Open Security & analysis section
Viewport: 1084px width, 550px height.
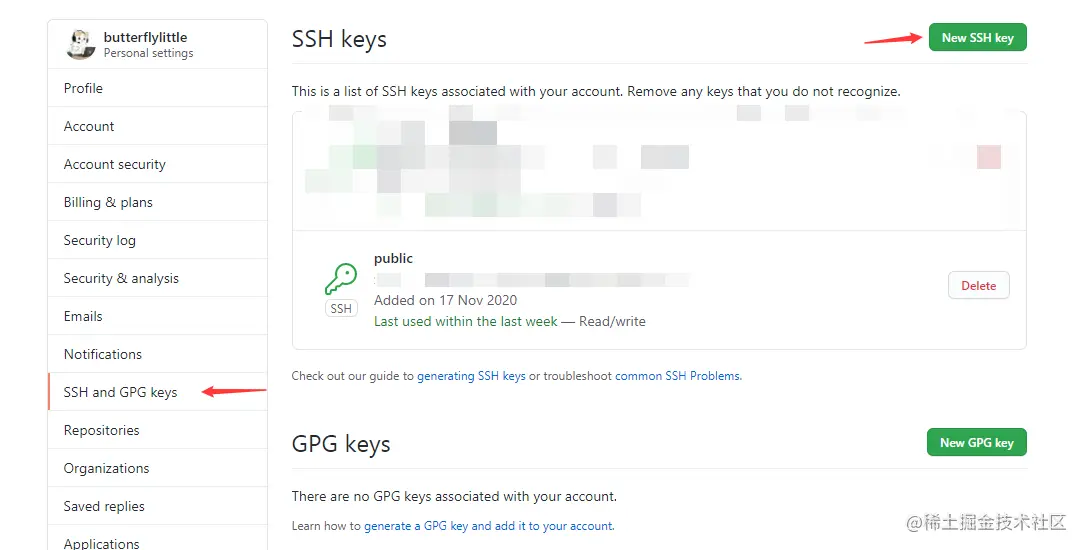click(x=158, y=278)
